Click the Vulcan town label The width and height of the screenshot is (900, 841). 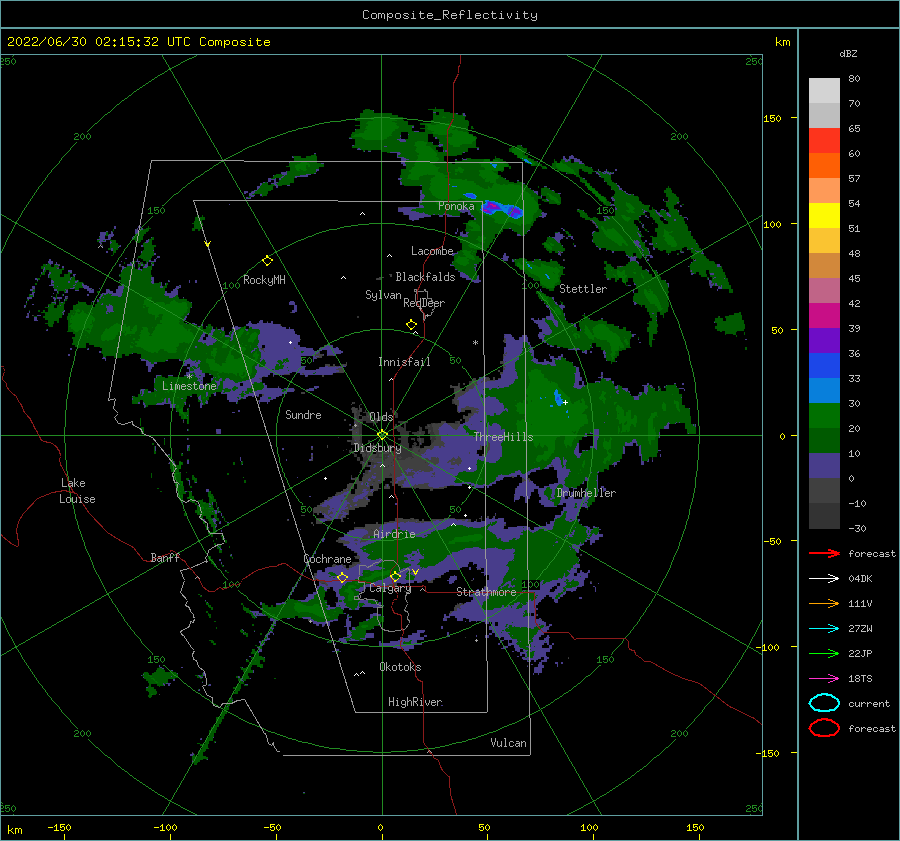[x=508, y=743]
